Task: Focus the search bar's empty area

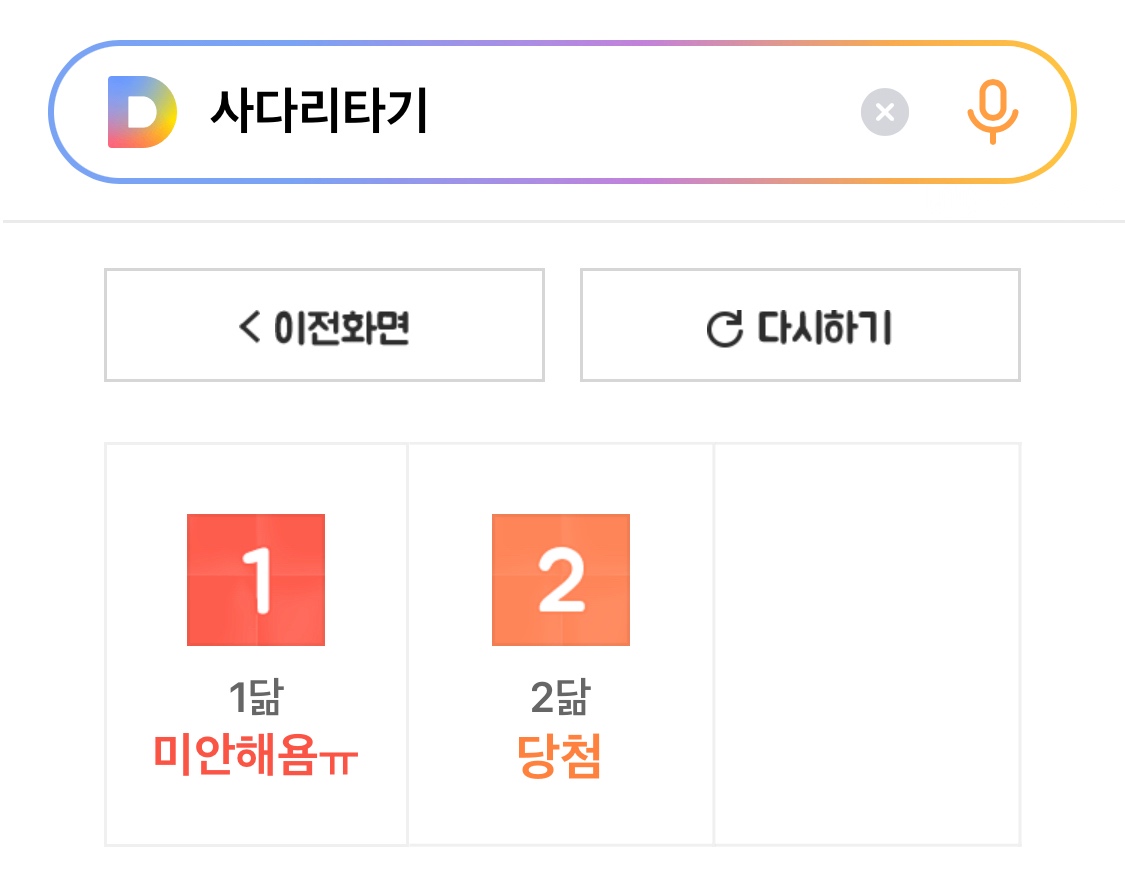Action: tap(640, 112)
